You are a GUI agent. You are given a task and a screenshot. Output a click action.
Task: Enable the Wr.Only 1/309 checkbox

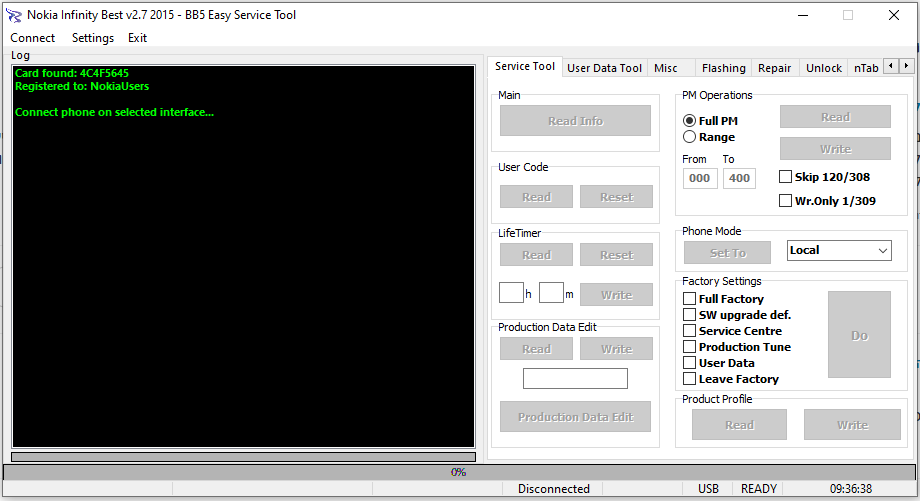(x=785, y=201)
